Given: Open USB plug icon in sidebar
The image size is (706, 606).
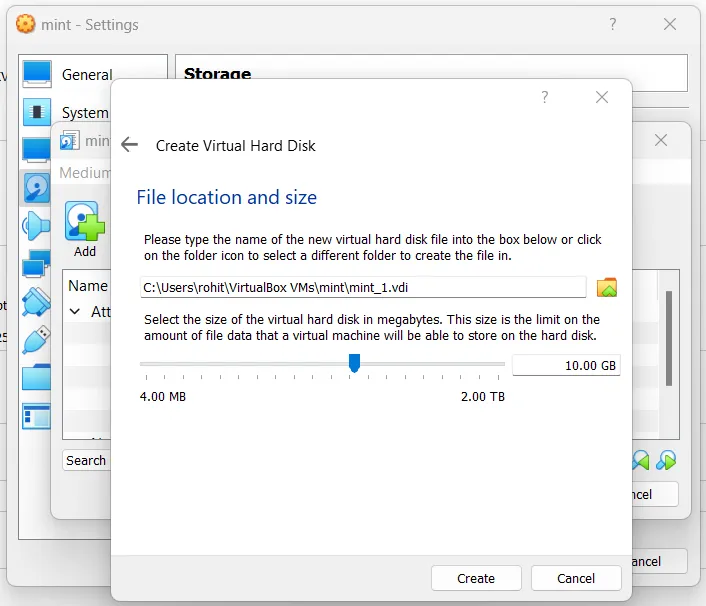Looking at the screenshot, I should (x=36, y=339).
